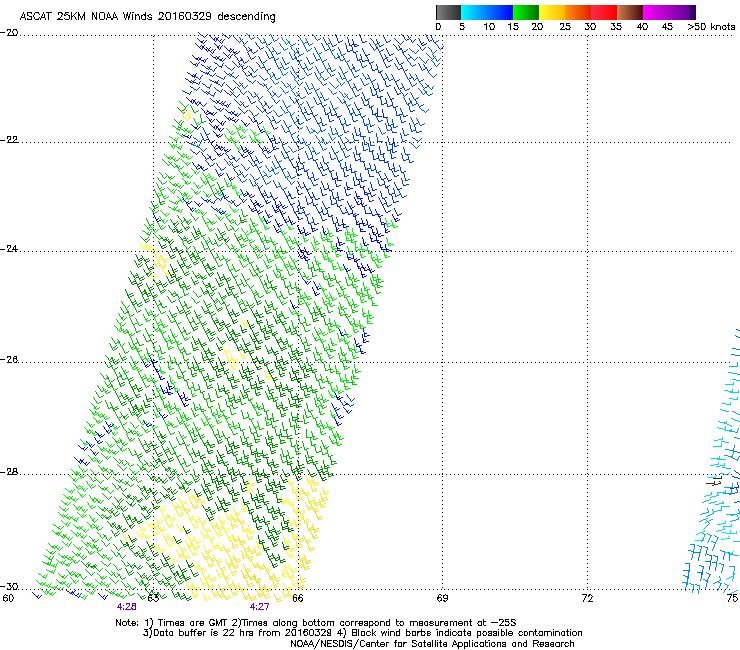Click the '-28' latitude axis label
This screenshot has height=650, width=740.
9,472
